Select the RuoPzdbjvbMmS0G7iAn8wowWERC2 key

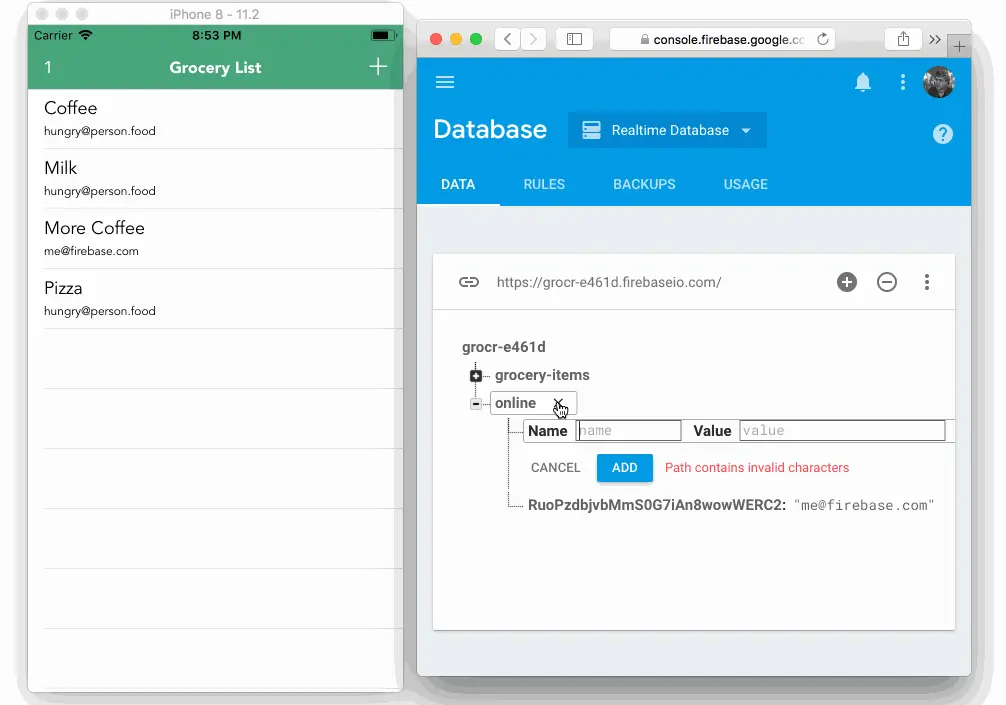click(x=657, y=505)
